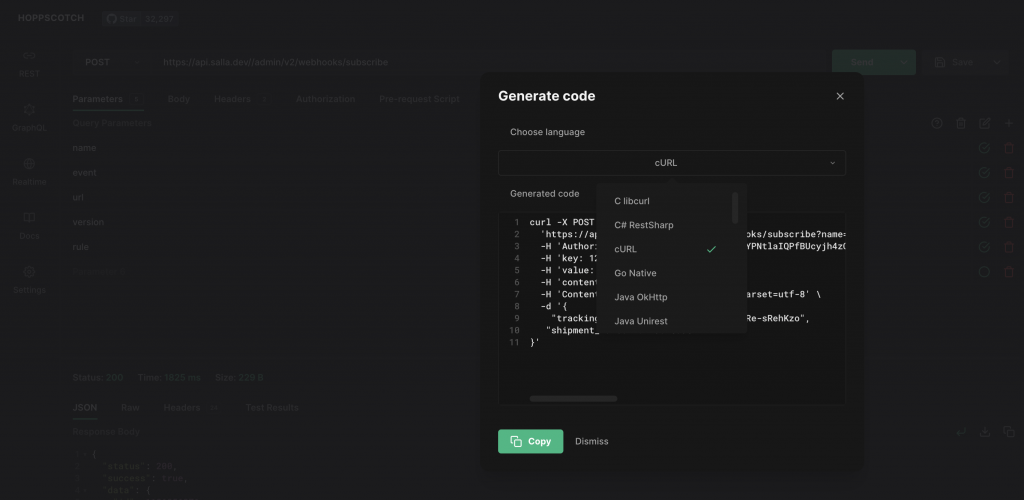Expand the Save options arrow
Viewport: 1024px width, 500px height.
tap(997, 63)
